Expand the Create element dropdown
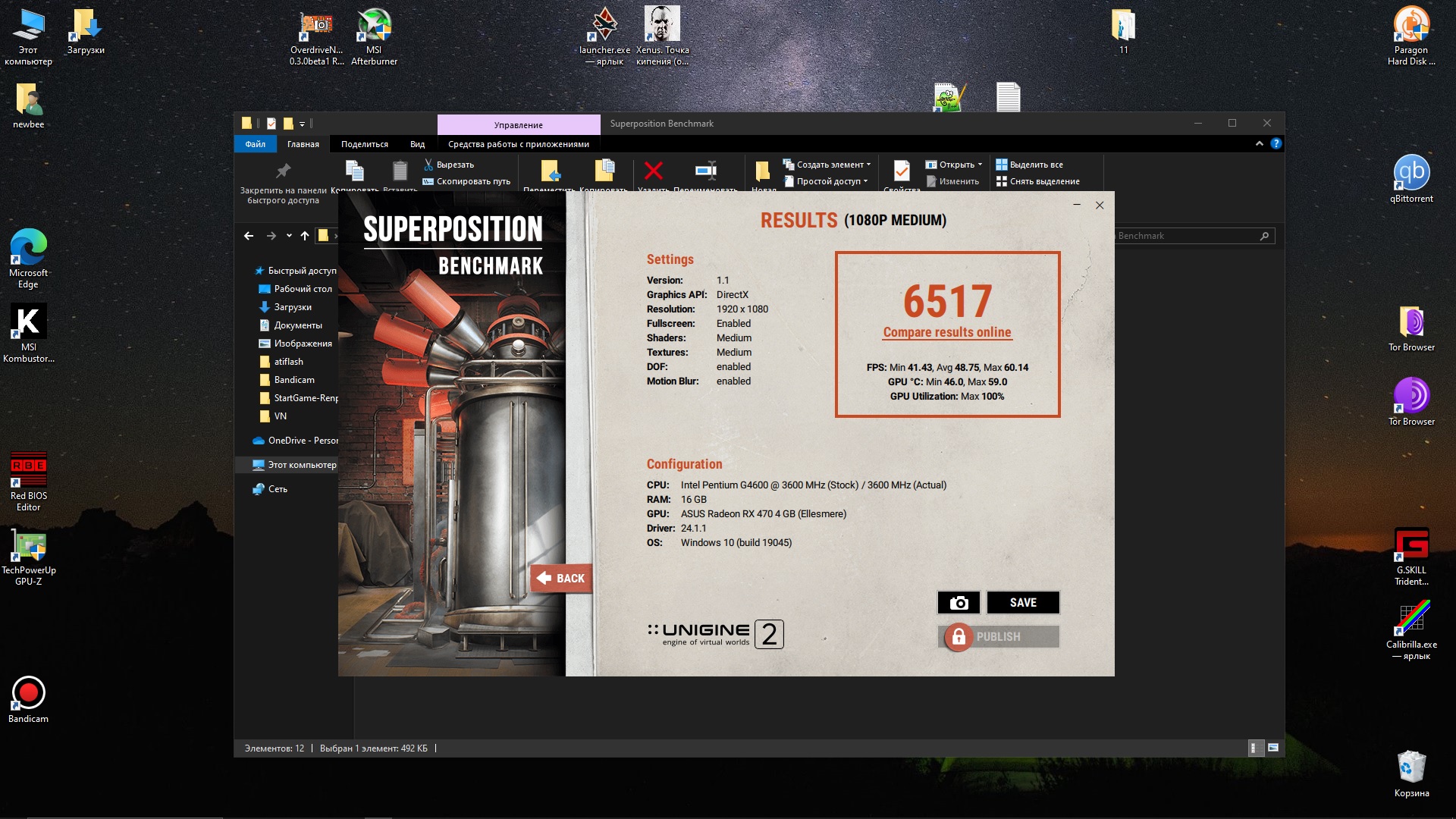 829,165
